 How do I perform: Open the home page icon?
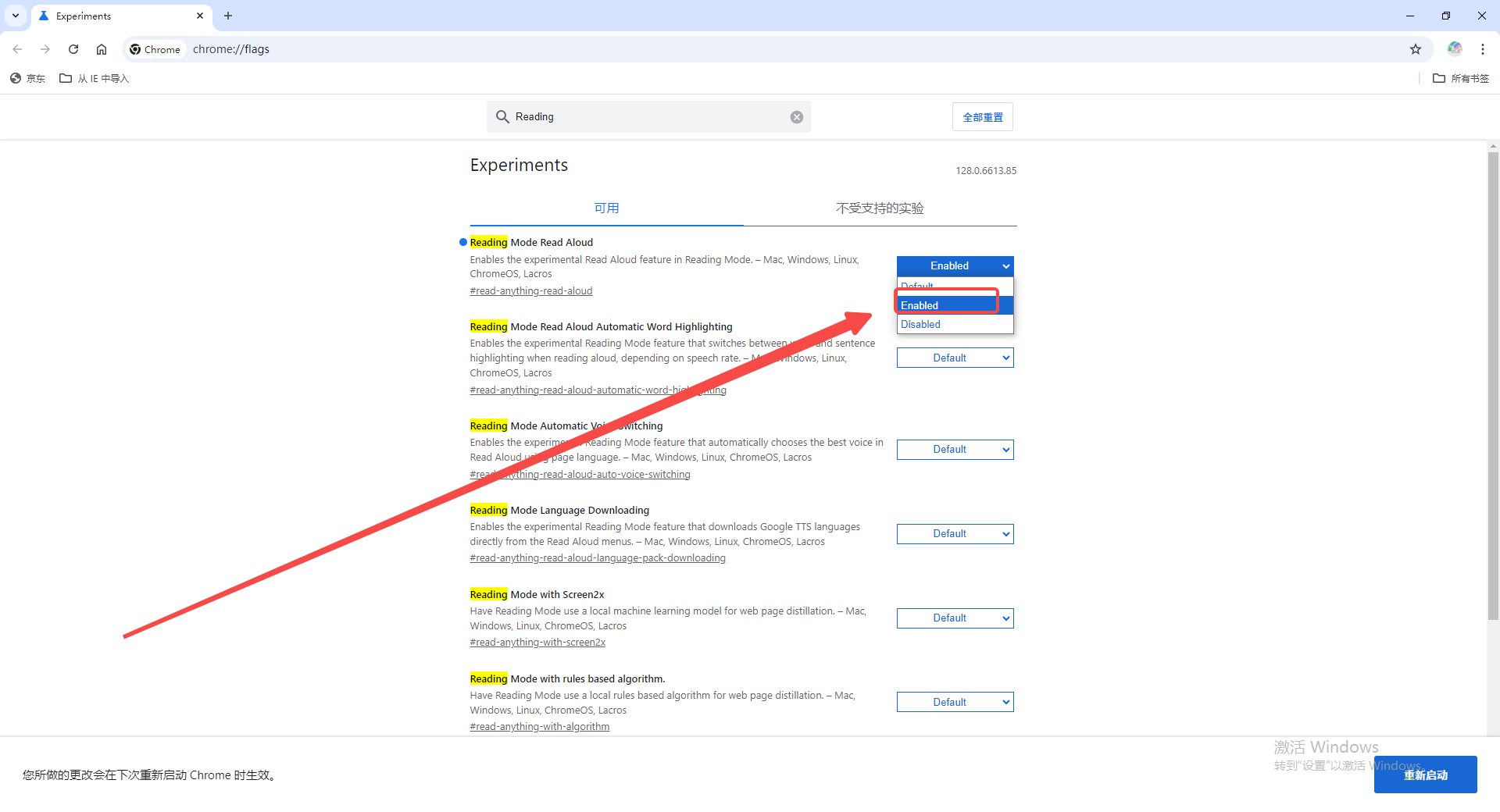point(102,49)
